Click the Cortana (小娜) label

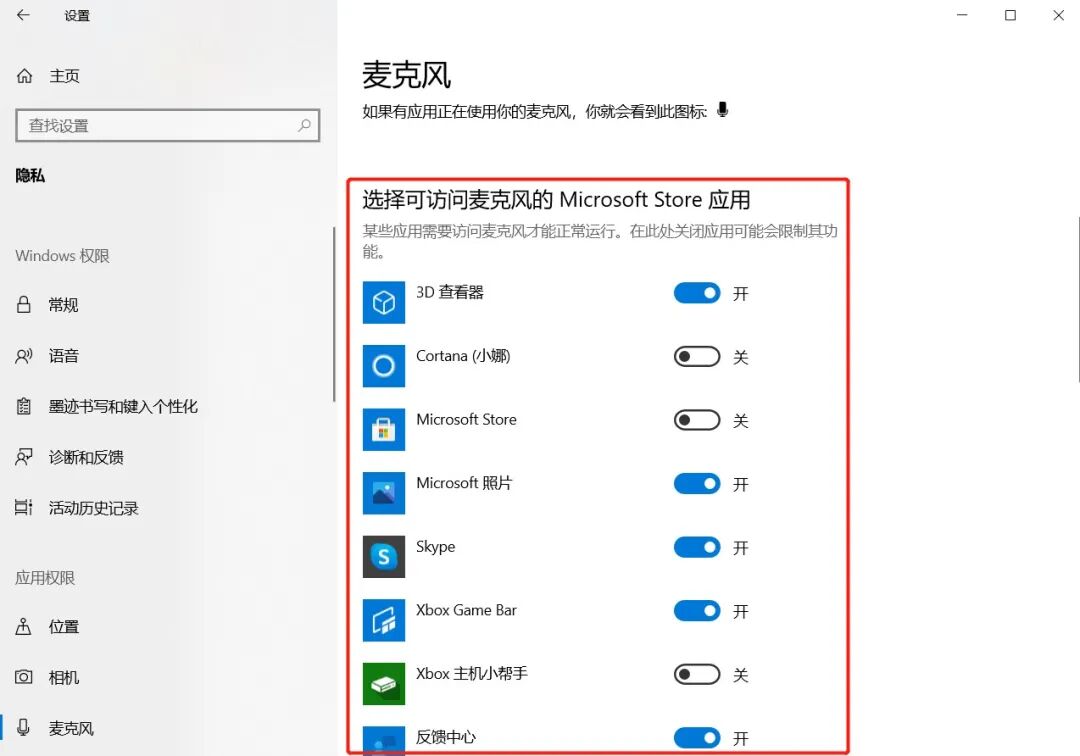point(463,356)
